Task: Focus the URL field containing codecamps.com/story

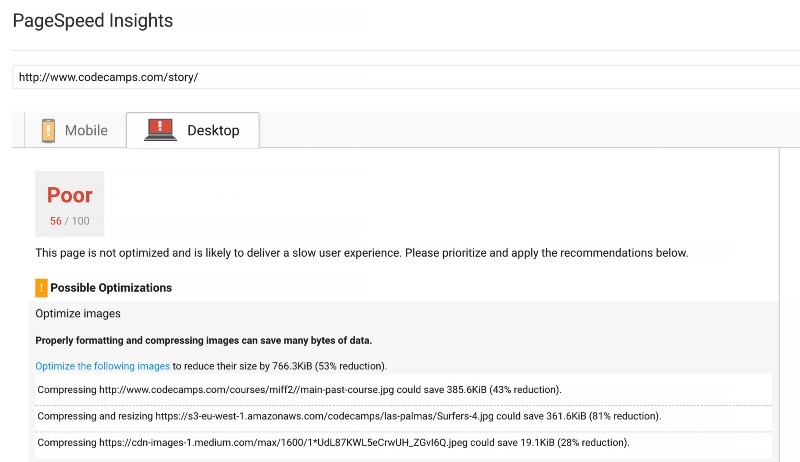Action: click(400, 77)
